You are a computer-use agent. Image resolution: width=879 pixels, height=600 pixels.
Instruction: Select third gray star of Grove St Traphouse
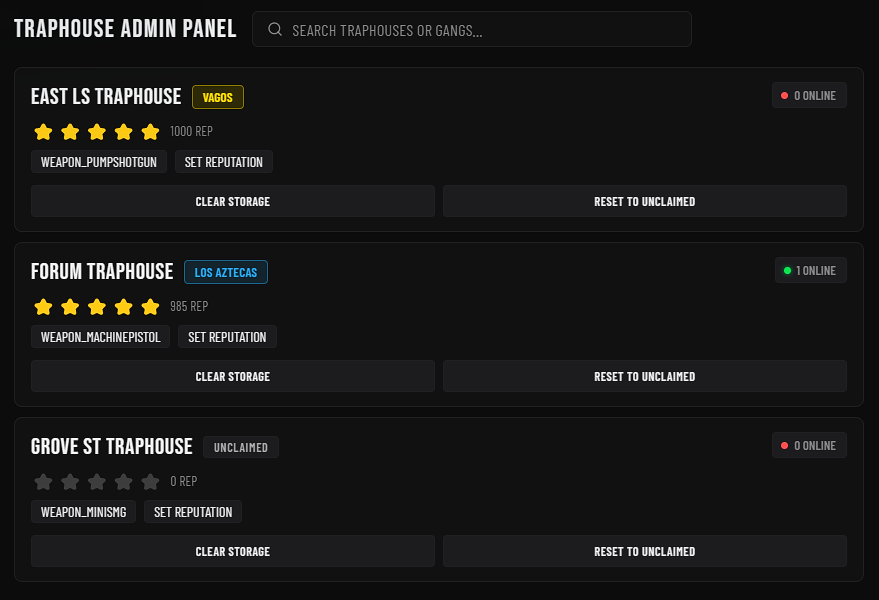97,482
